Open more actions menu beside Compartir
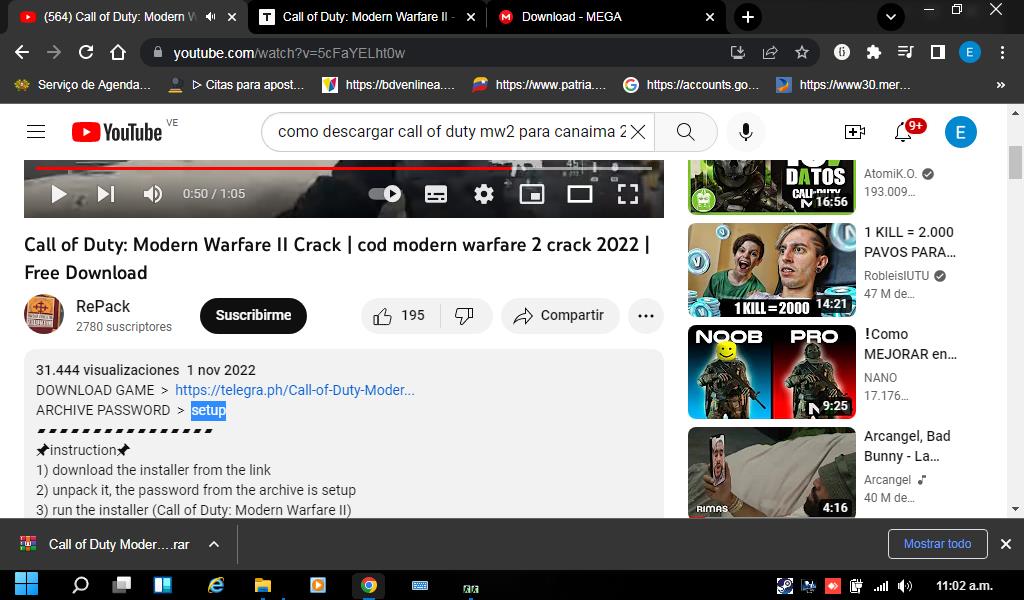Screen dimensions: 1024x600 [x=645, y=316]
